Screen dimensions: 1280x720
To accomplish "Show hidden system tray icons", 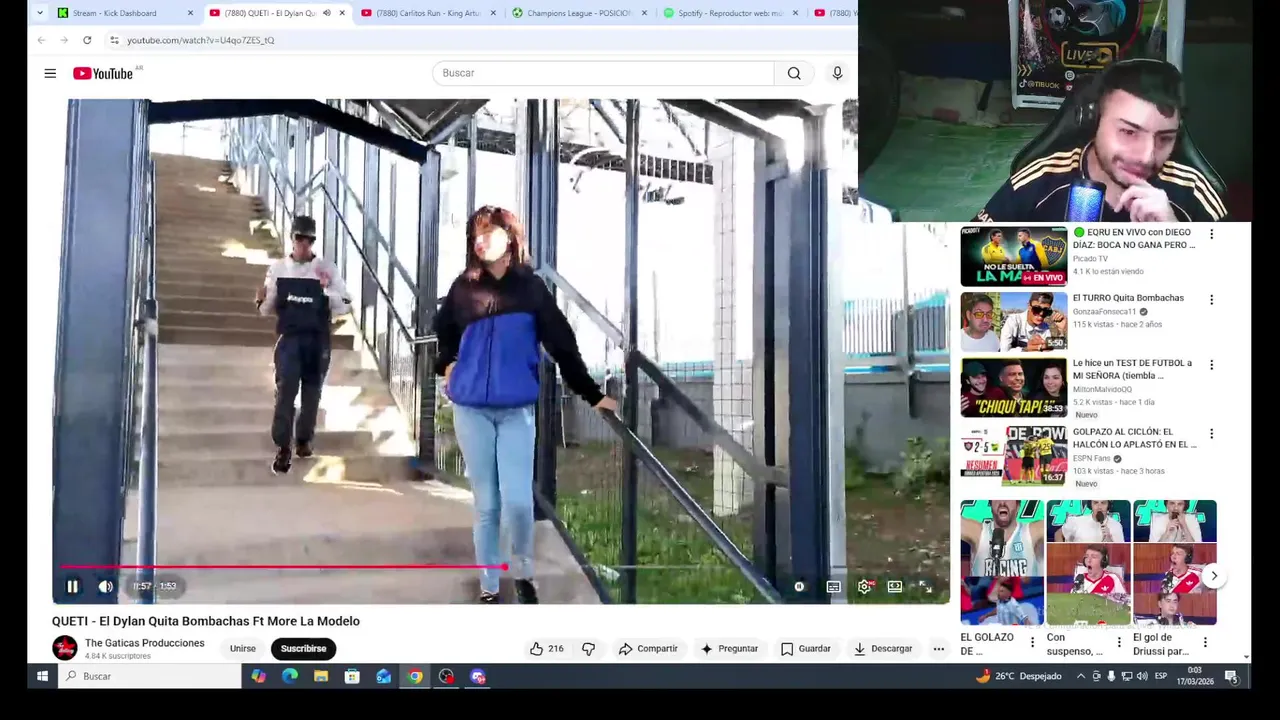I will [x=1080, y=677].
